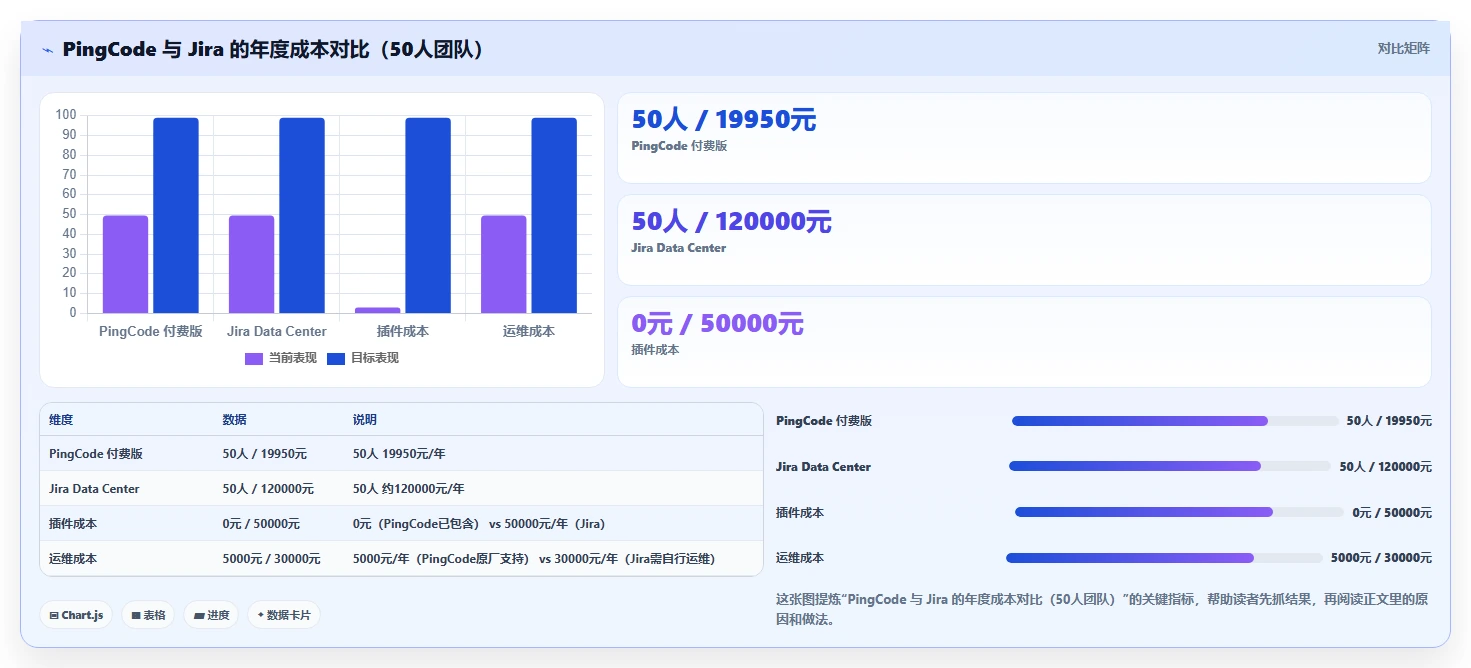Viewport: 1471px width, 668px height.
Task: Click the 运维成本 x-axis label under the chart
Action: pyautogui.click(x=529, y=331)
